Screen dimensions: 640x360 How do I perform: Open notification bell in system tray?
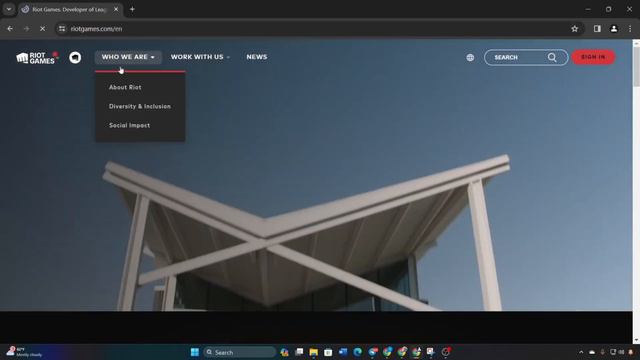[x=631, y=352]
